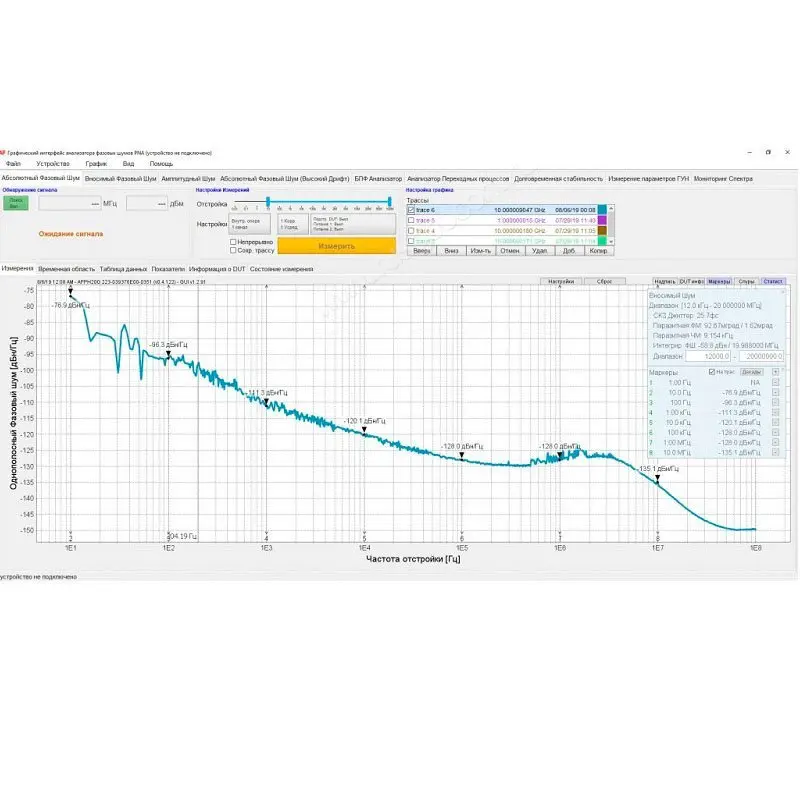Image resolution: width=800 pixels, height=800 pixels.
Task: Open the Файл menu
Action: [13, 163]
